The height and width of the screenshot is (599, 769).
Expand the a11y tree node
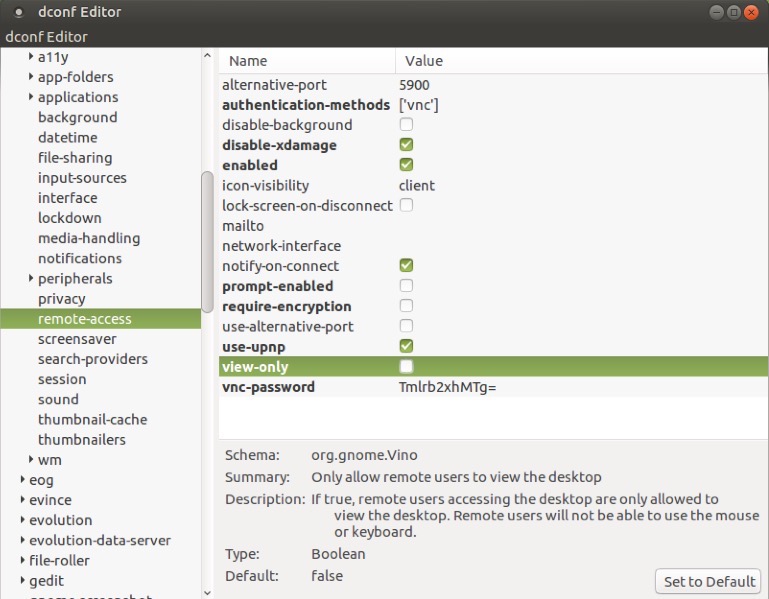point(30,57)
